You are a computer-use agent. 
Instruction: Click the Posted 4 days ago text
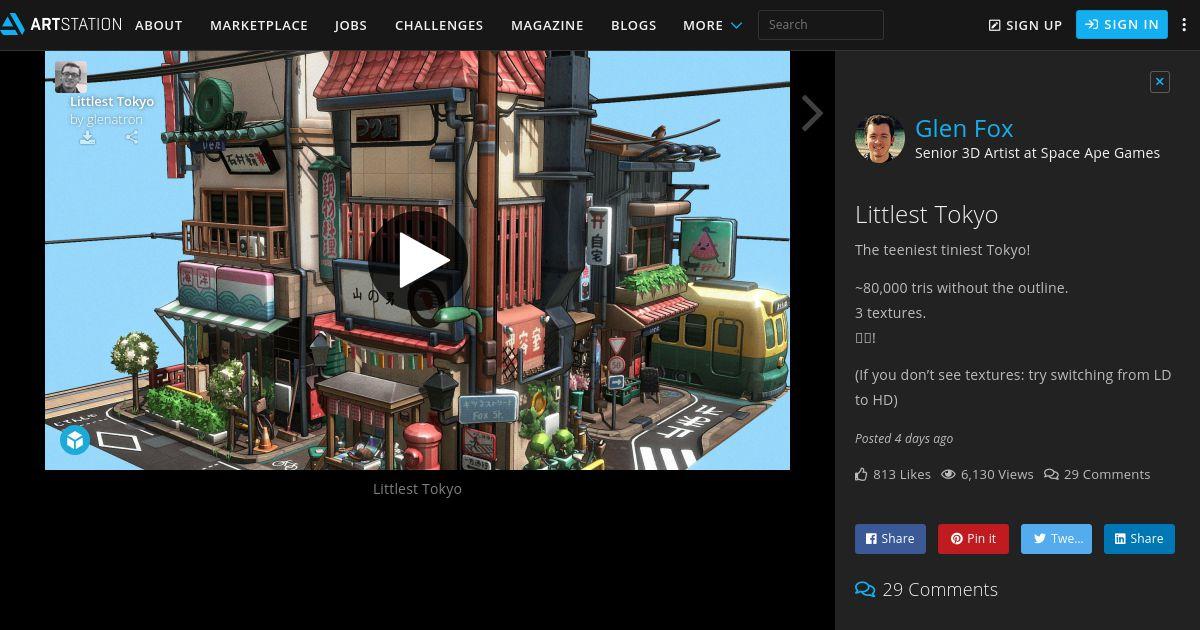coord(904,438)
